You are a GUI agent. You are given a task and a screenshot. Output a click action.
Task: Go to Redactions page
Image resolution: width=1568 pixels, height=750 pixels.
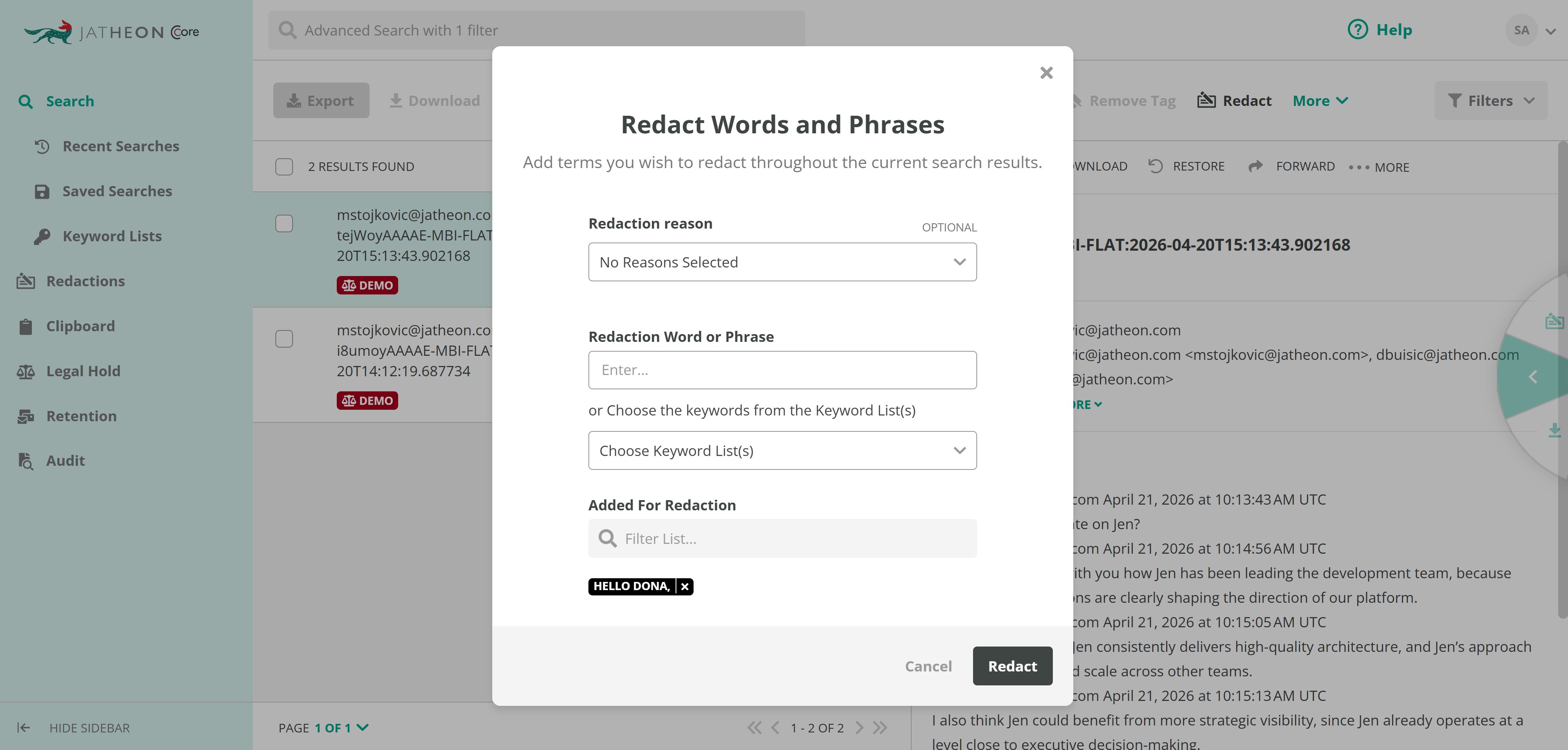tap(85, 281)
